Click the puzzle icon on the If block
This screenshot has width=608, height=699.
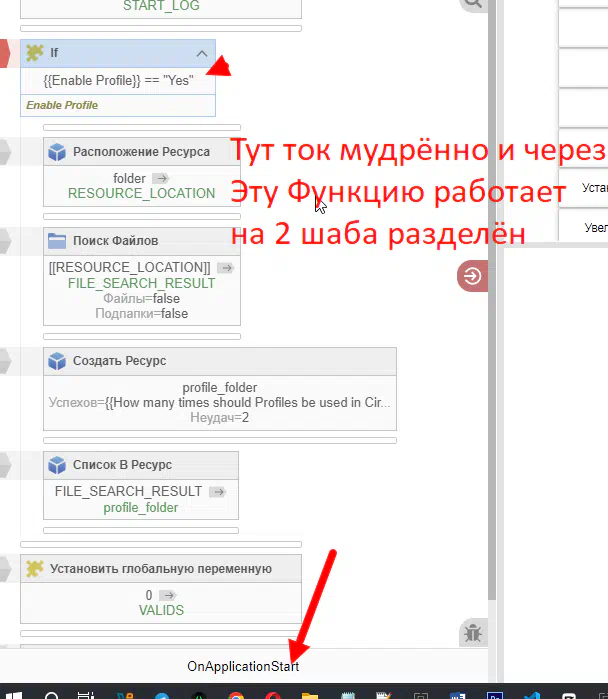(x=35, y=53)
